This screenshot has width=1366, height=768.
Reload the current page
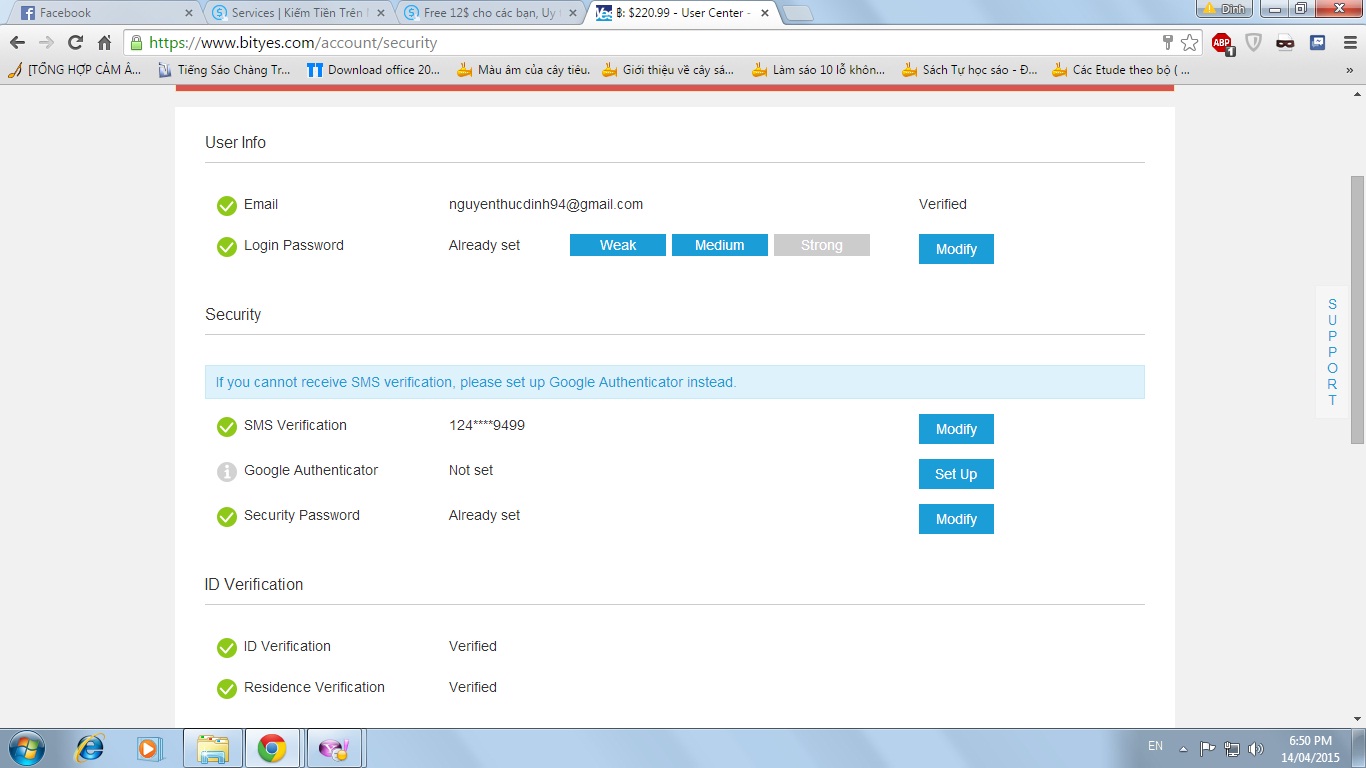point(75,43)
